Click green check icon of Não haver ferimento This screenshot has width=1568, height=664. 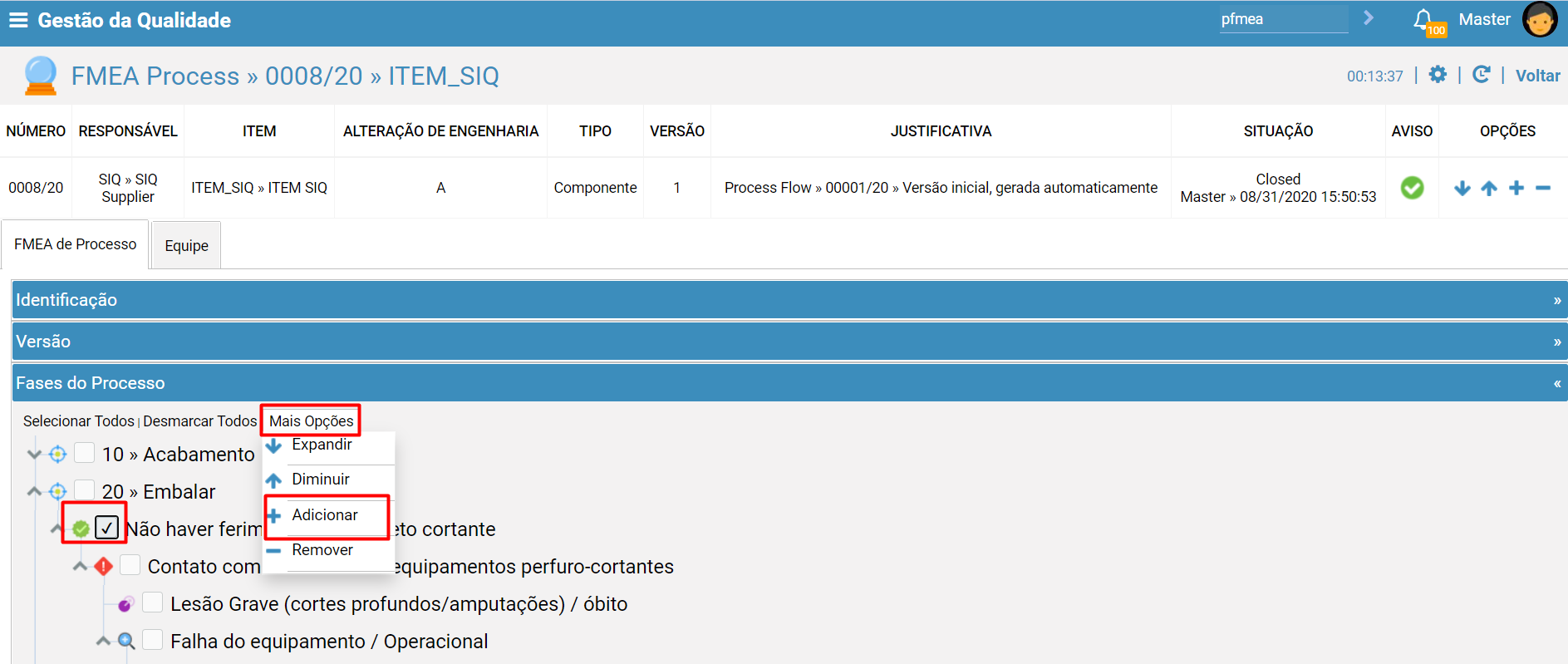click(81, 529)
